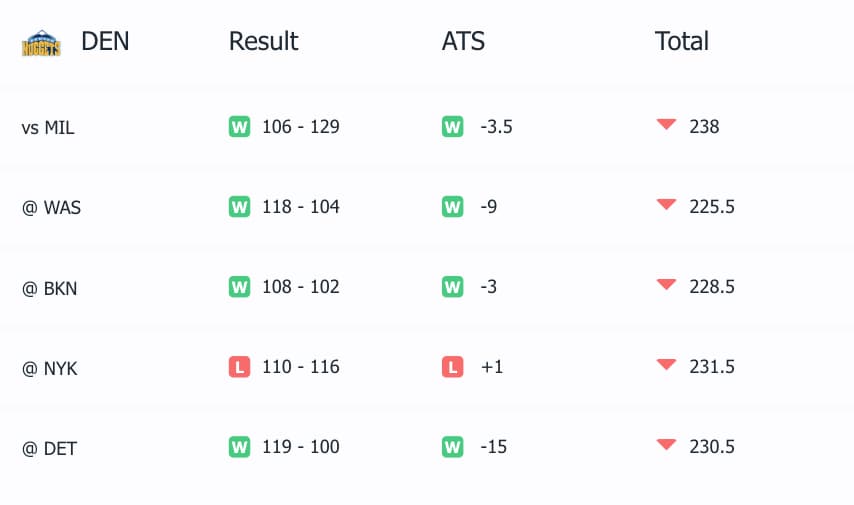The image size is (854, 505).
Task: Open the @ NYK game row
Action: pyautogui.click(x=50, y=368)
